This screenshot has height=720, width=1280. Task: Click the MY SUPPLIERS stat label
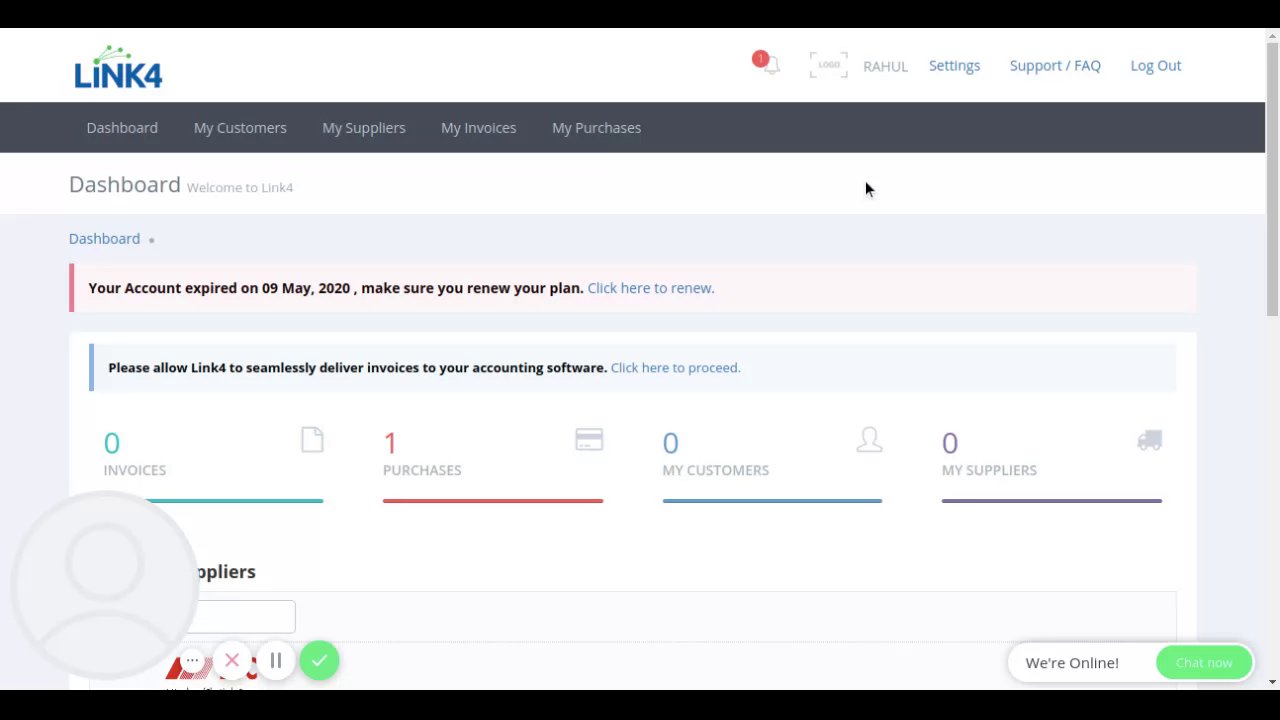point(989,470)
